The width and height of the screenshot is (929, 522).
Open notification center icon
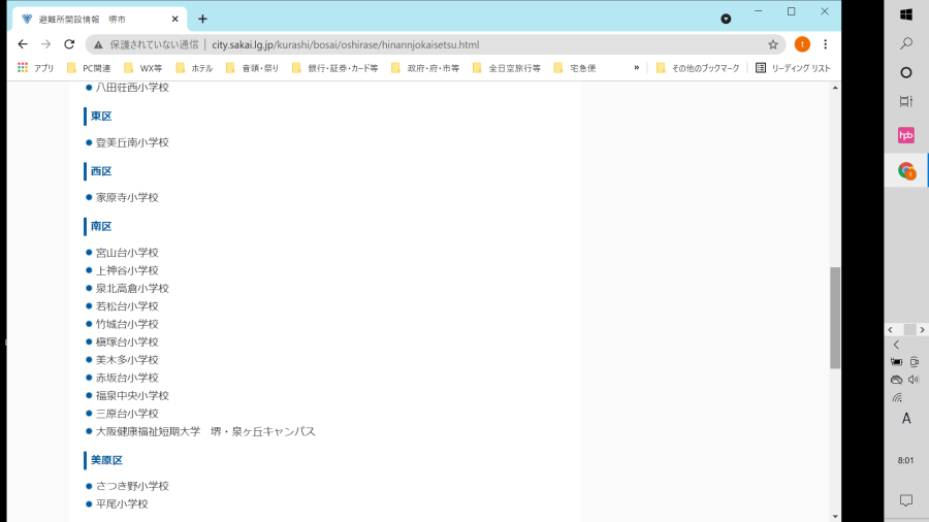pyautogui.click(x=906, y=501)
